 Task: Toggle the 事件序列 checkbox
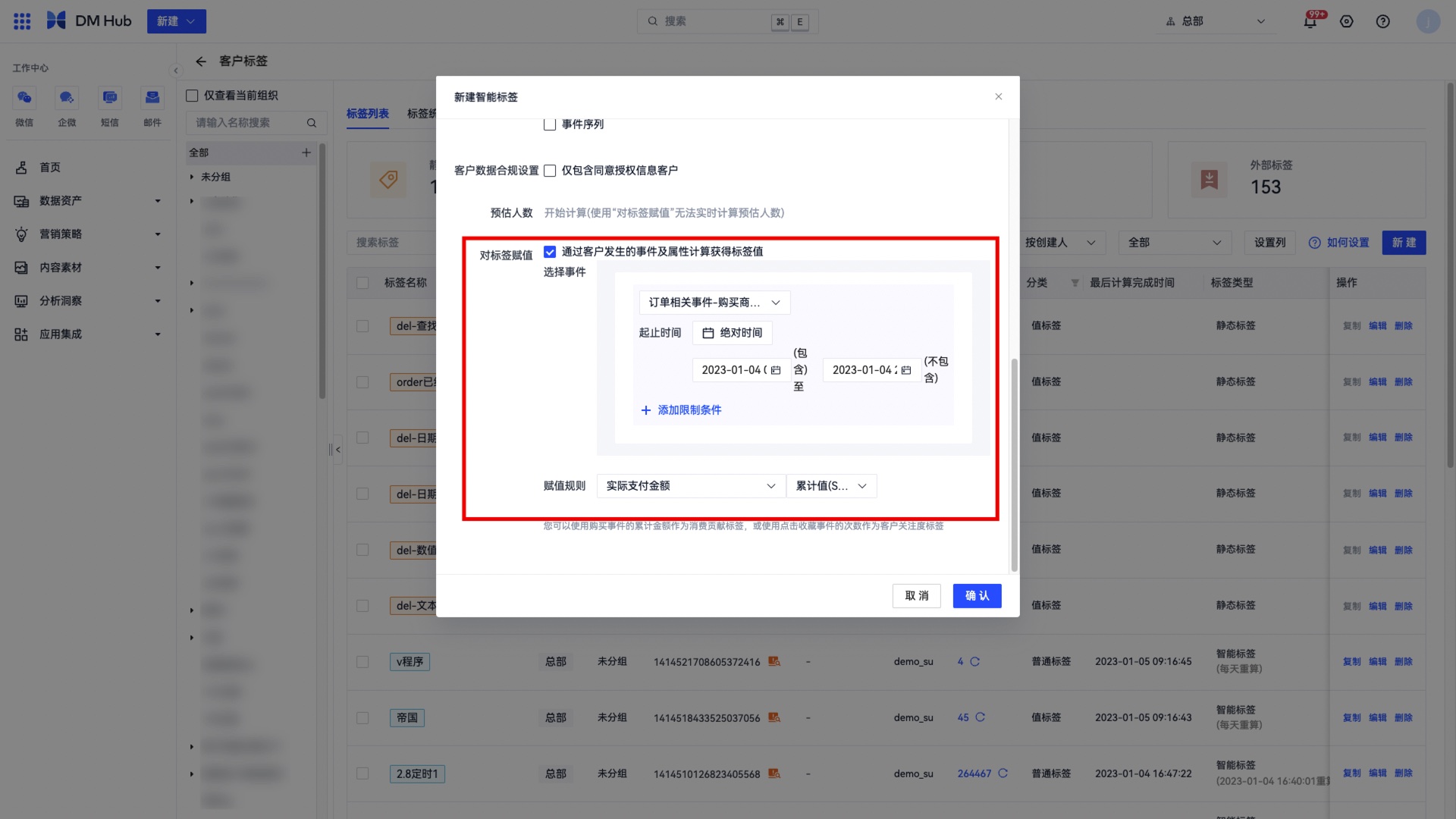click(550, 124)
